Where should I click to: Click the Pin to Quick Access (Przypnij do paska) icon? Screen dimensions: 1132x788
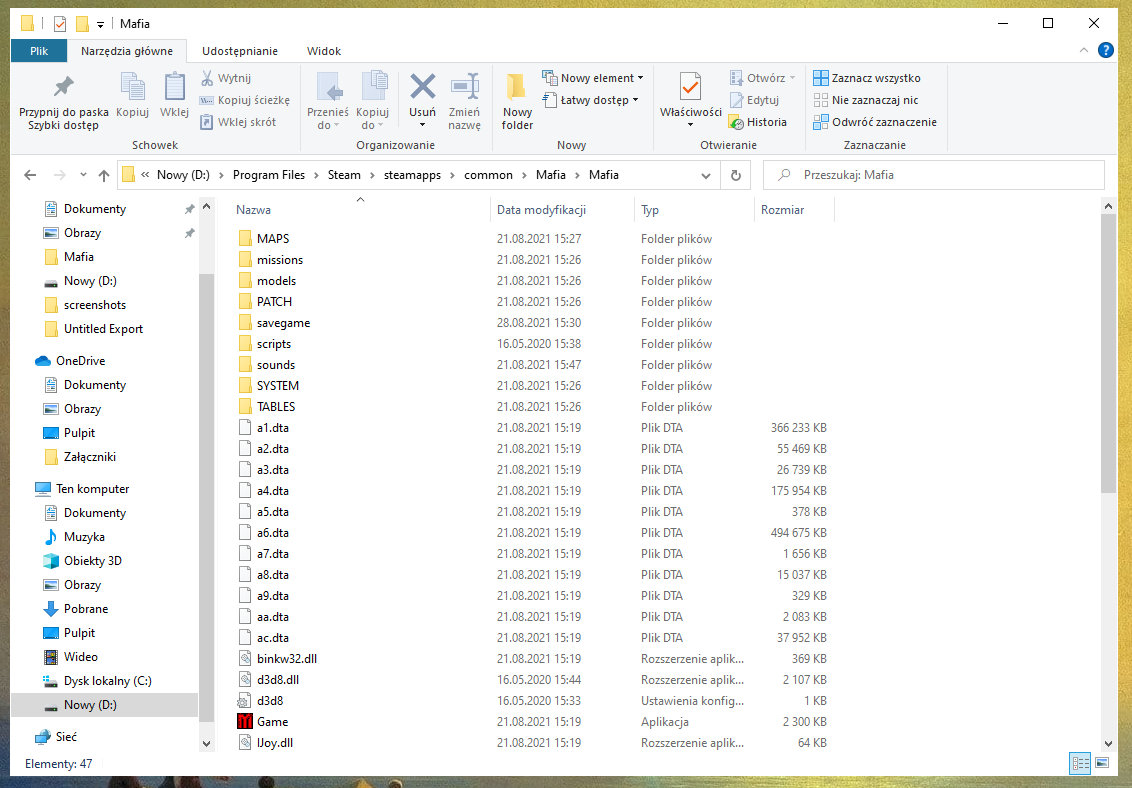tap(64, 87)
